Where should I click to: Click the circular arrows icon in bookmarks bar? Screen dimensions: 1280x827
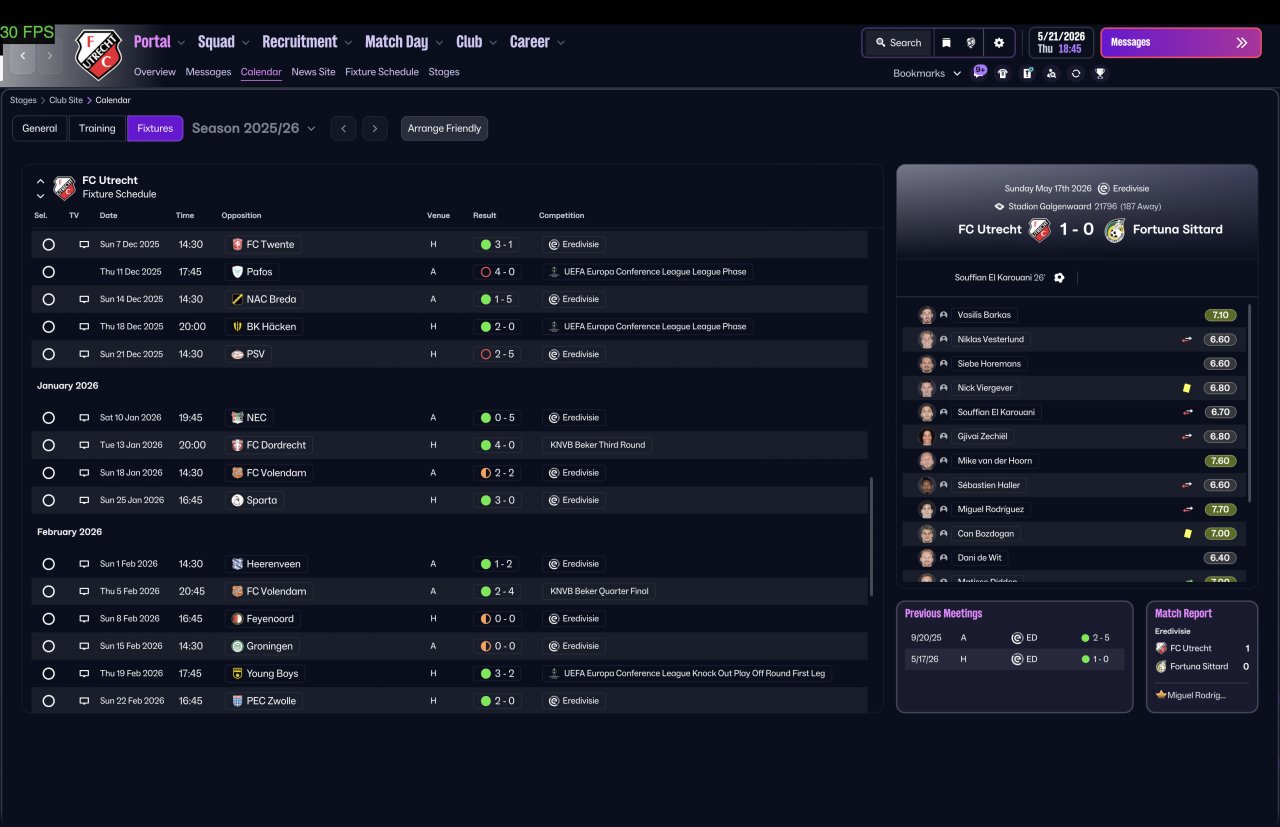click(1076, 73)
